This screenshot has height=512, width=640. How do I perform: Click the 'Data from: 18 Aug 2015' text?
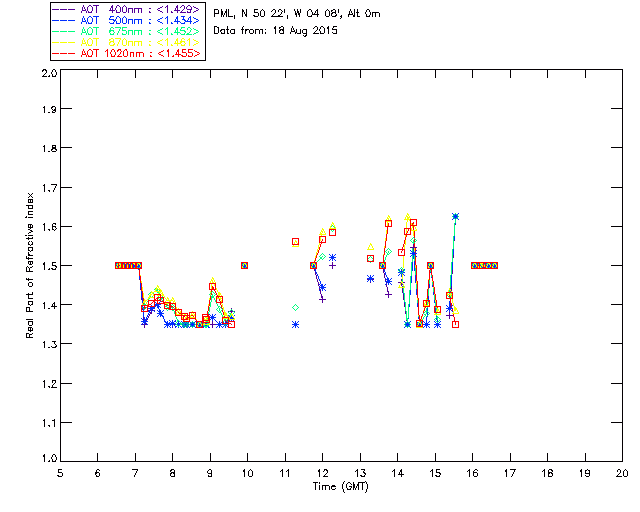click(276, 31)
